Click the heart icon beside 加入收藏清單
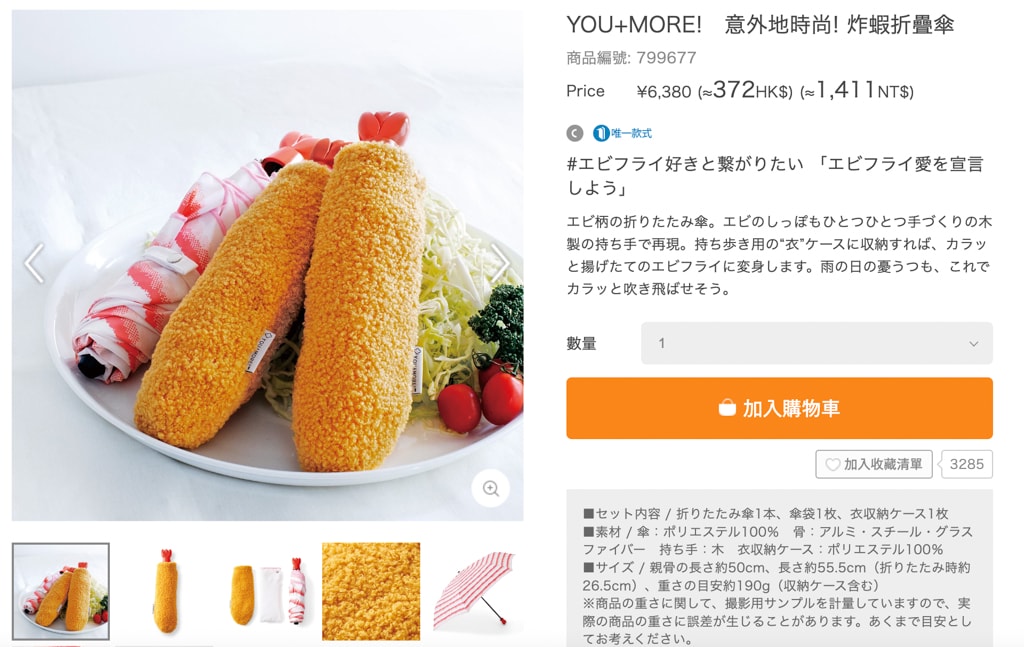The height and width of the screenshot is (647, 1024). point(832,464)
